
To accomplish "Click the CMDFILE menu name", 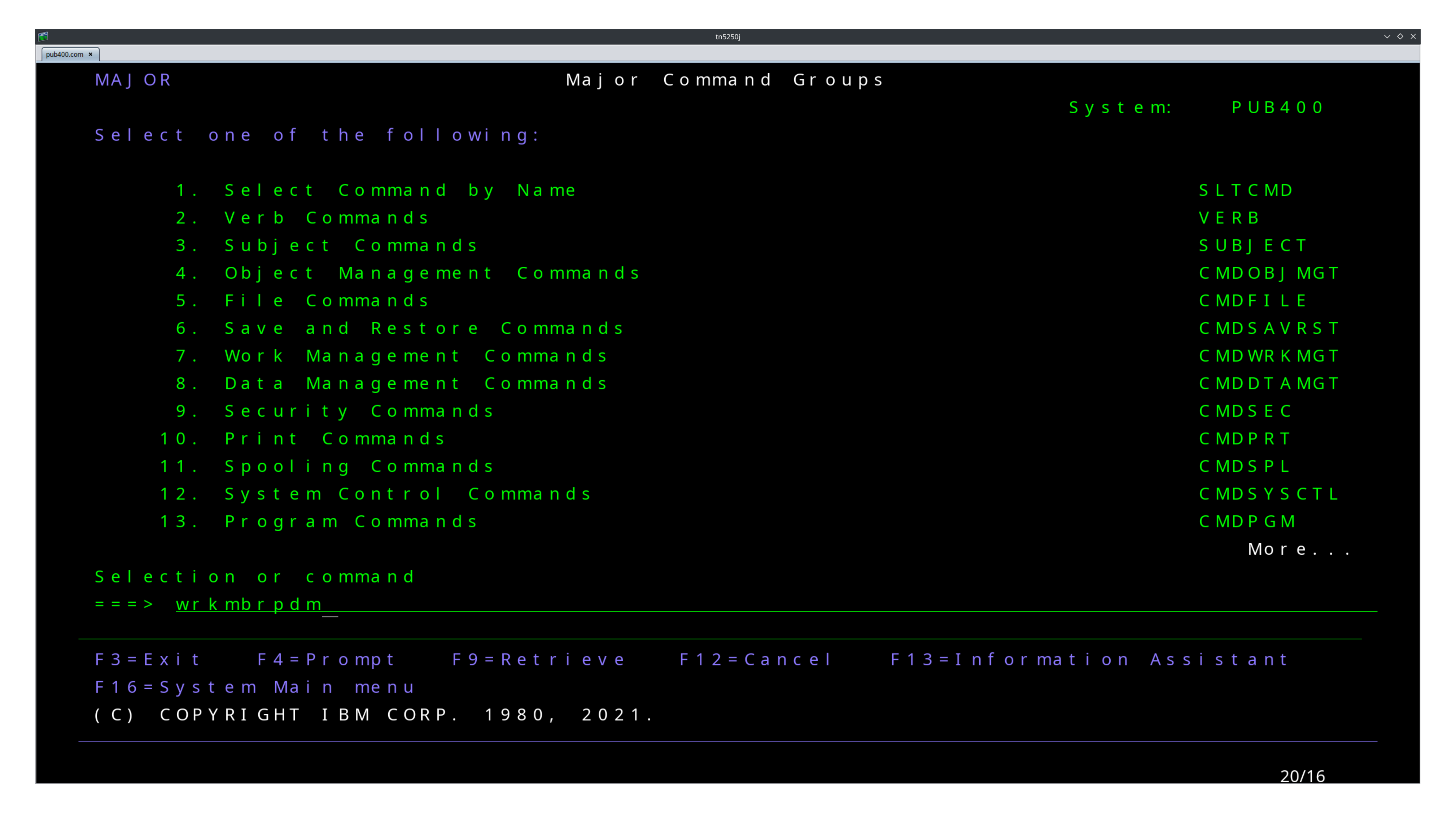I will [x=1253, y=301].
